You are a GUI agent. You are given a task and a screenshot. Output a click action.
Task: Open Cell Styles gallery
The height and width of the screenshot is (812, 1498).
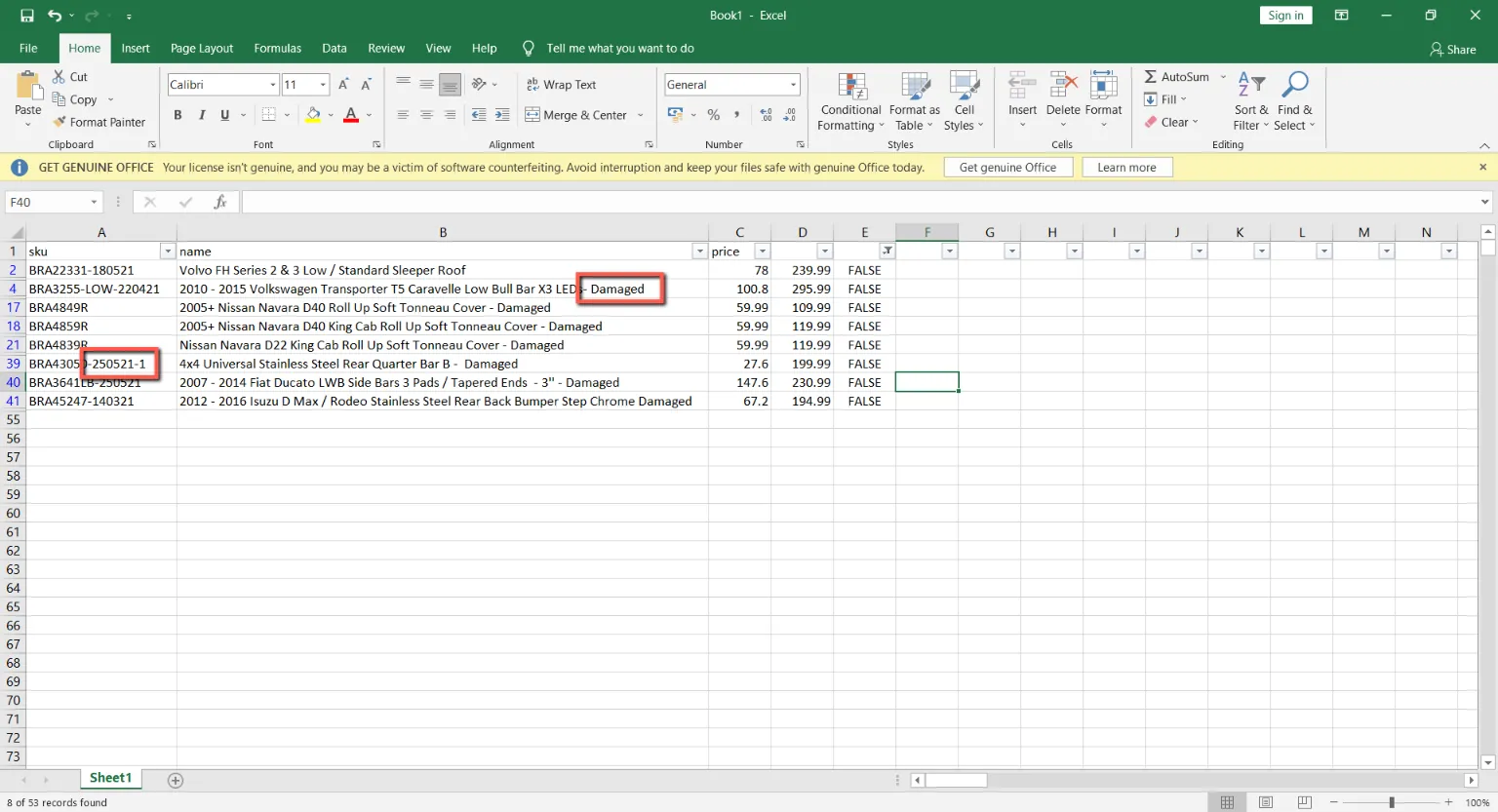coord(965,101)
